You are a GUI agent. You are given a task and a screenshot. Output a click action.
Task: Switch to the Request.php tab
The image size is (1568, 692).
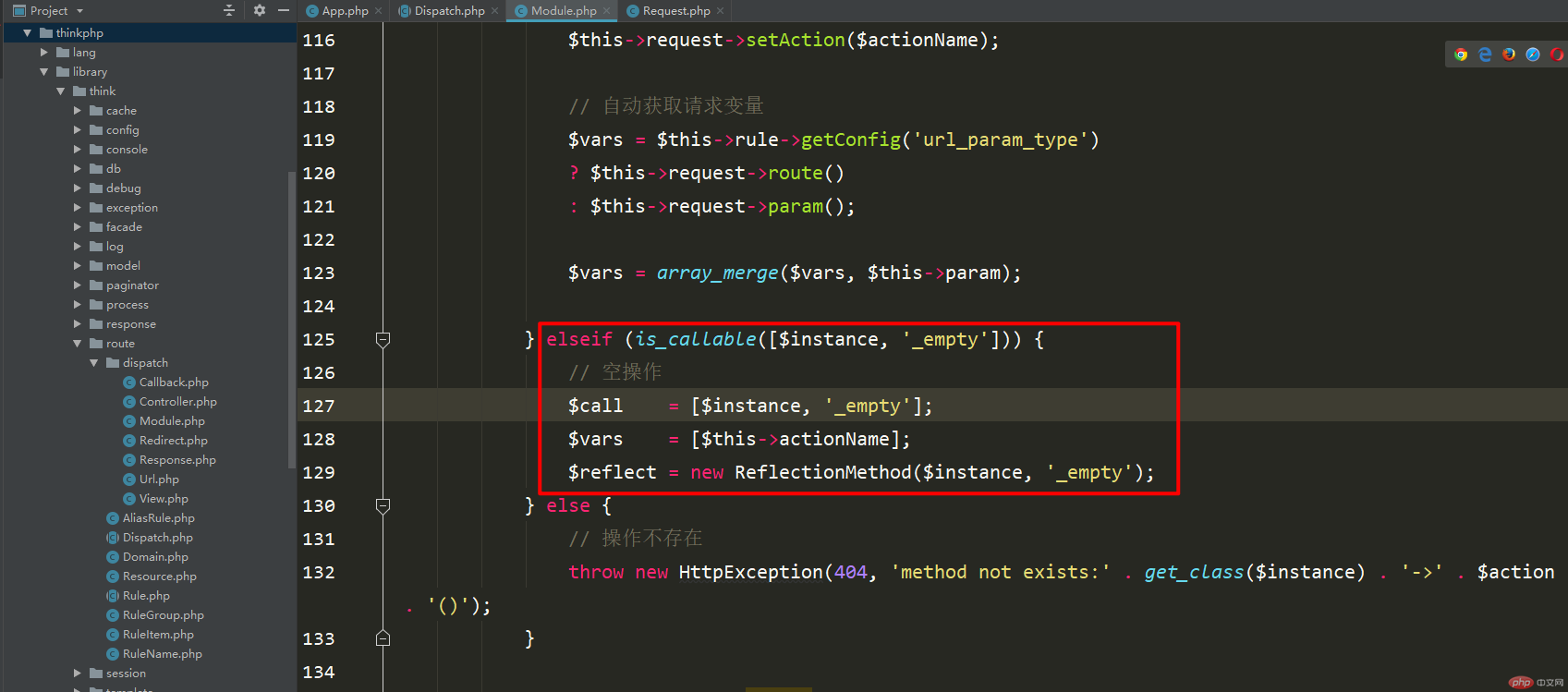coord(676,10)
